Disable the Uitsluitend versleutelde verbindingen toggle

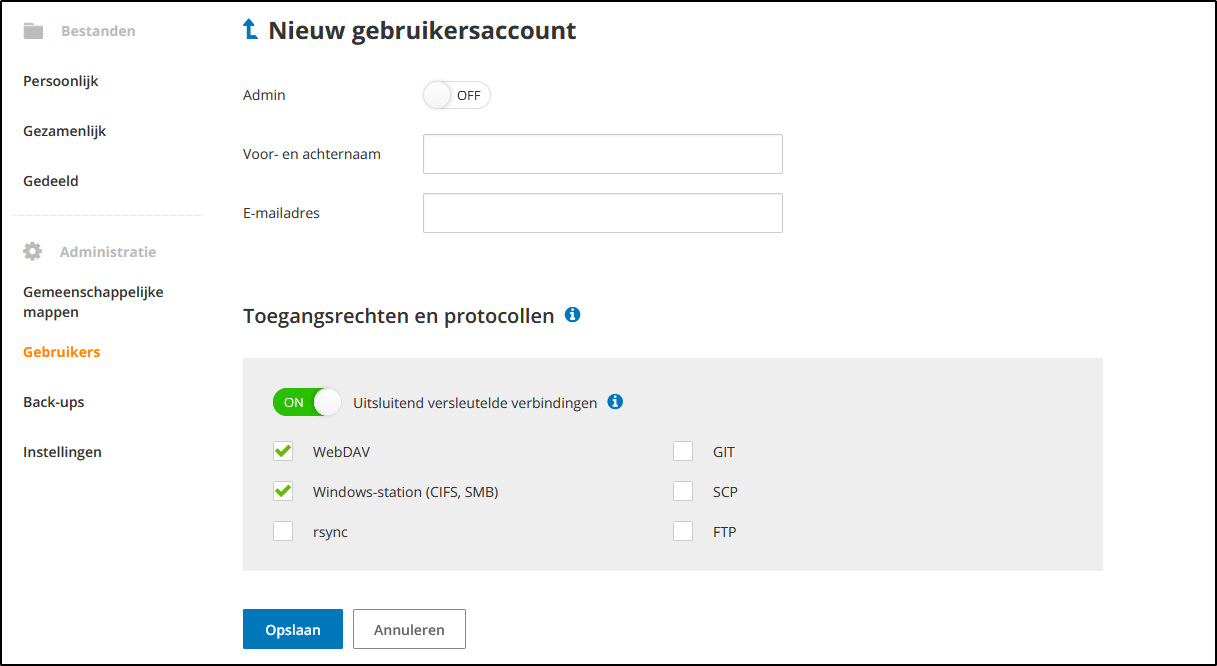(x=307, y=401)
